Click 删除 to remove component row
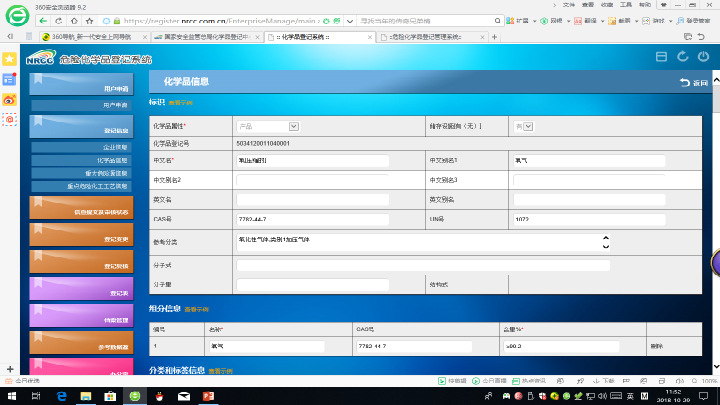Screen dimensions: 720x405 pyautogui.click(x=656, y=346)
